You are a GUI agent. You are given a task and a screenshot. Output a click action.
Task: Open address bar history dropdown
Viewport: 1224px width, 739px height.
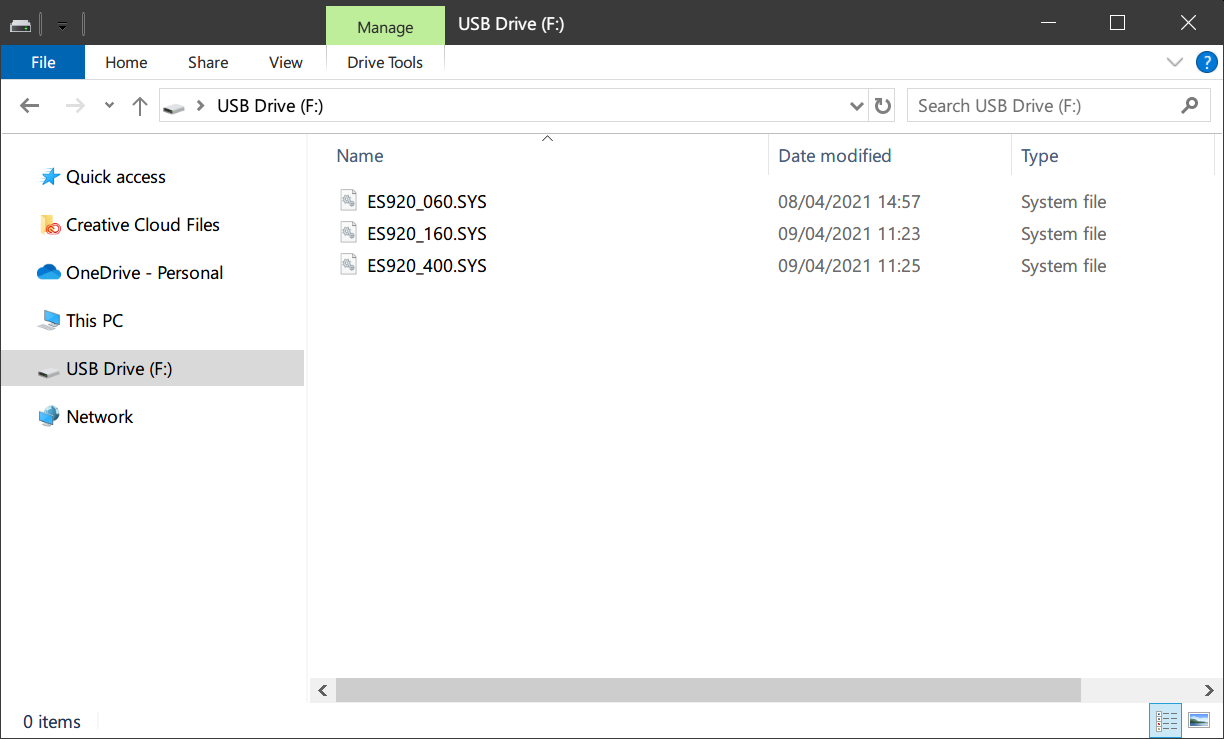pos(856,106)
